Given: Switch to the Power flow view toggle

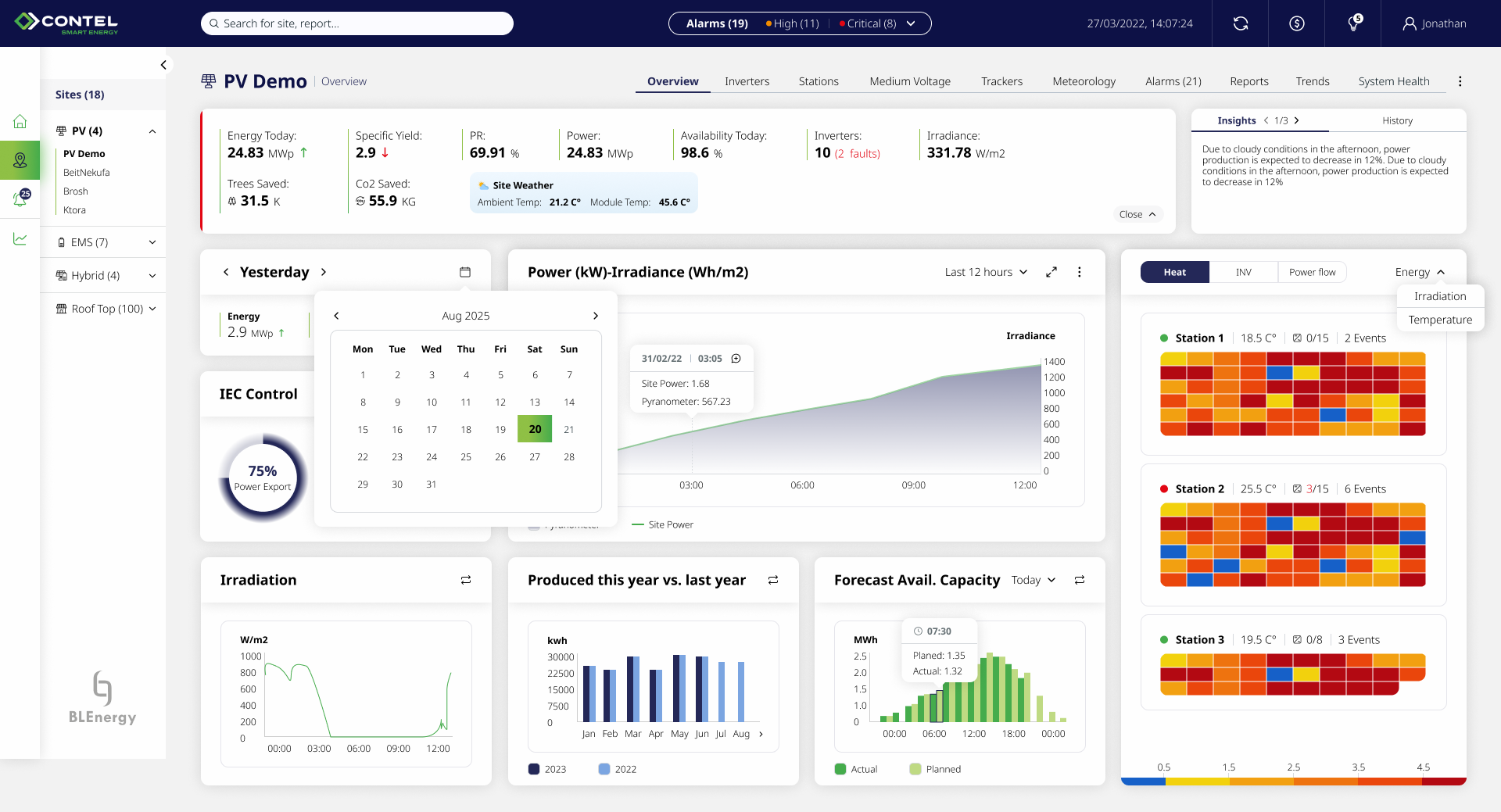Looking at the screenshot, I should [x=1312, y=272].
